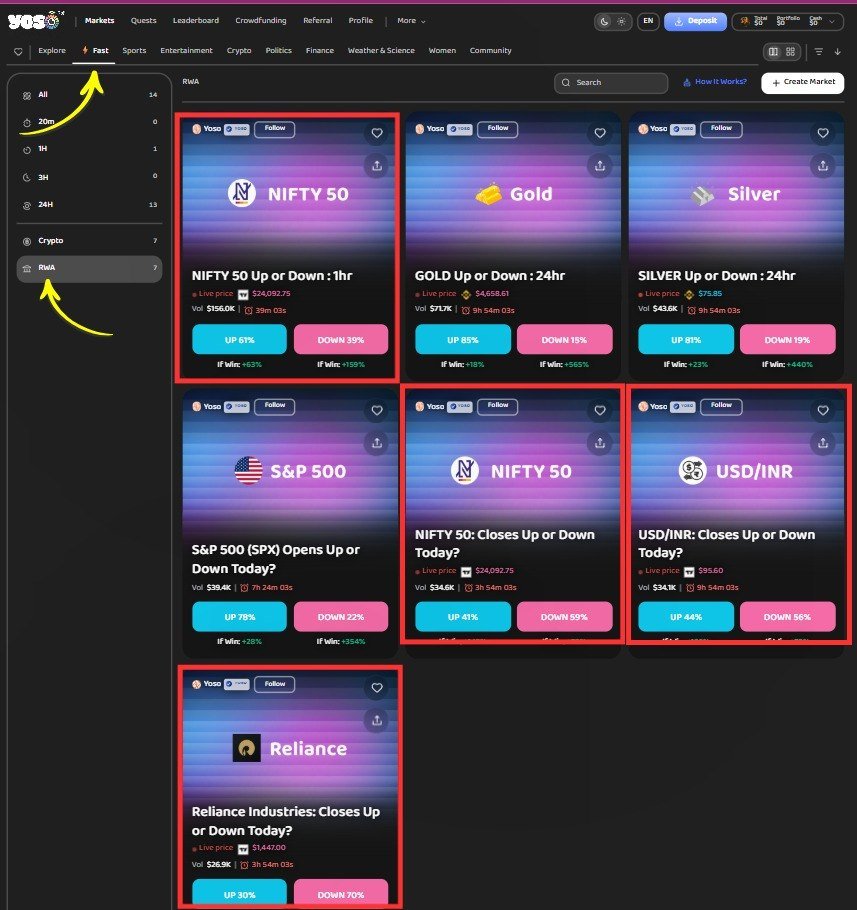
Task: Switch to dark mode moon toggle
Action: [605, 21]
